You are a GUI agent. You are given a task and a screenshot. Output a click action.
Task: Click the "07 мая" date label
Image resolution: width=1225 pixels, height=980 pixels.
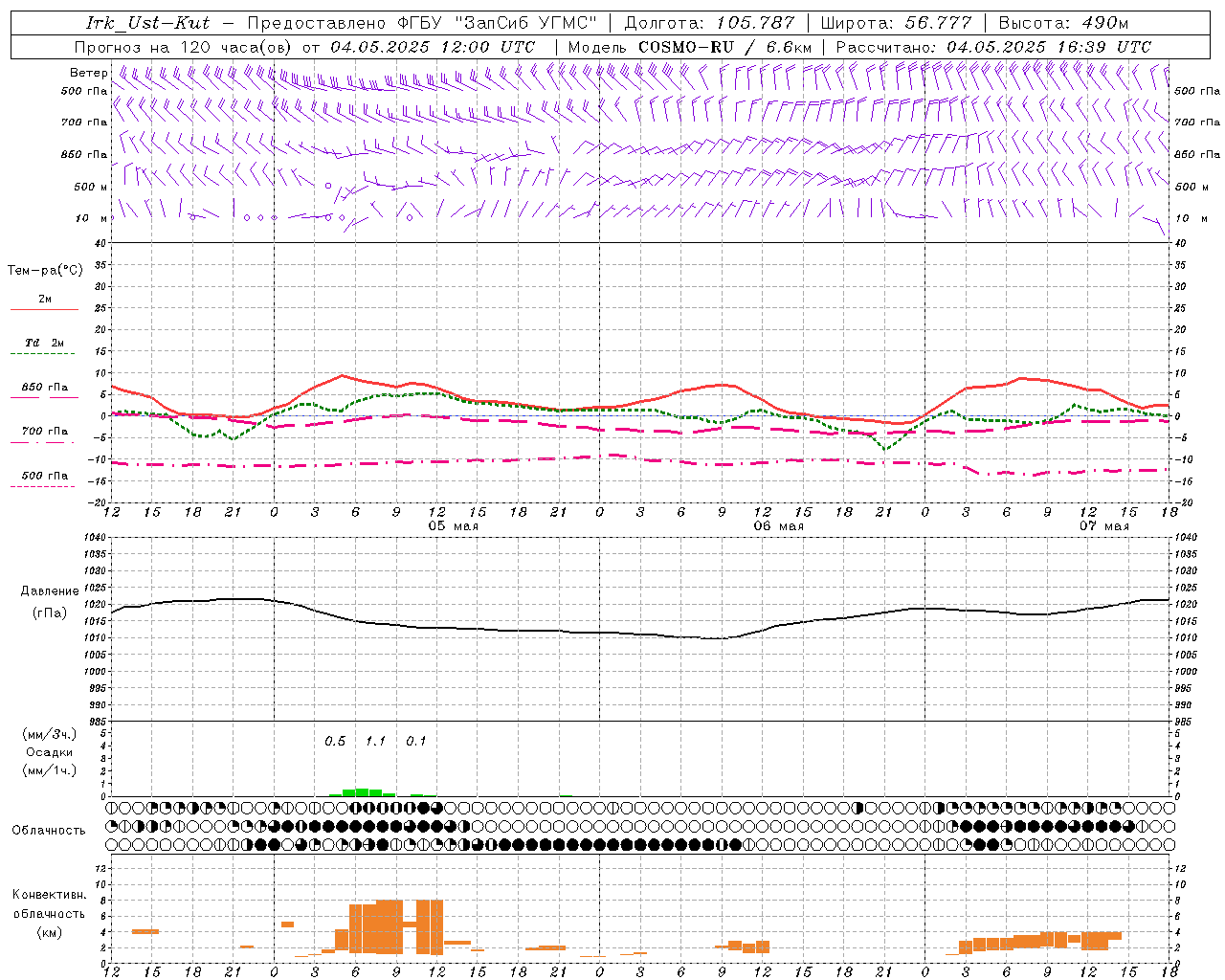tap(1103, 526)
